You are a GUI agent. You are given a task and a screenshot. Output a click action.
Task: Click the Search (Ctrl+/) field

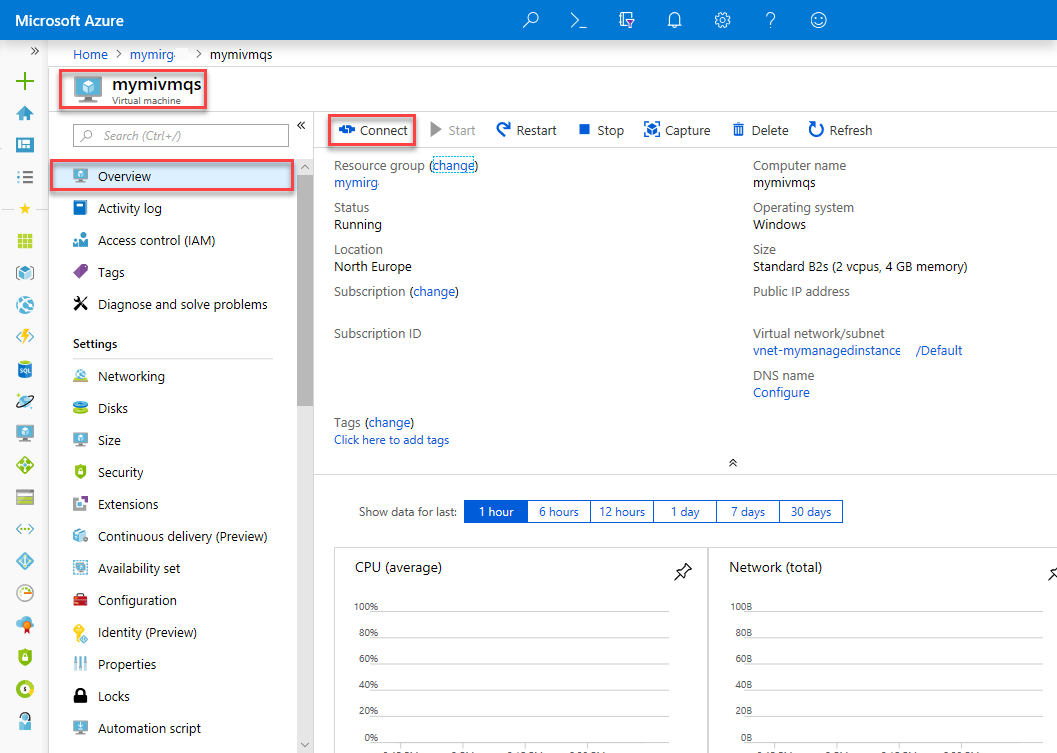180,134
